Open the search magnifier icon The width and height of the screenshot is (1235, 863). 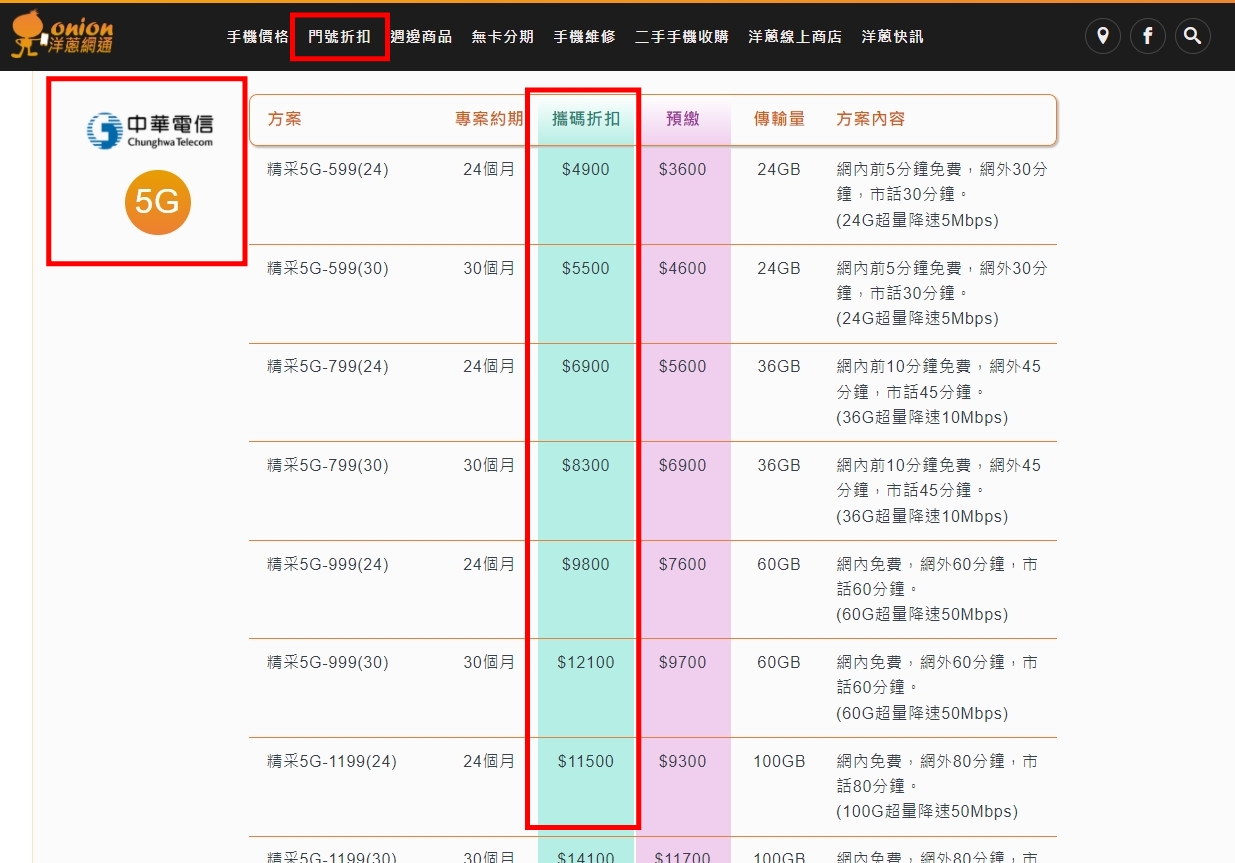(x=1192, y=37)
